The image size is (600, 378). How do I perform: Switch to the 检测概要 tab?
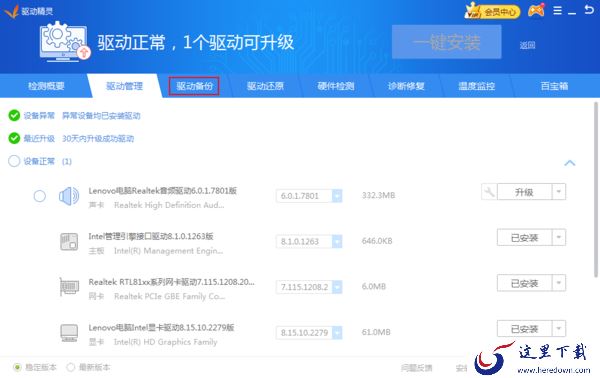[46, 86]
